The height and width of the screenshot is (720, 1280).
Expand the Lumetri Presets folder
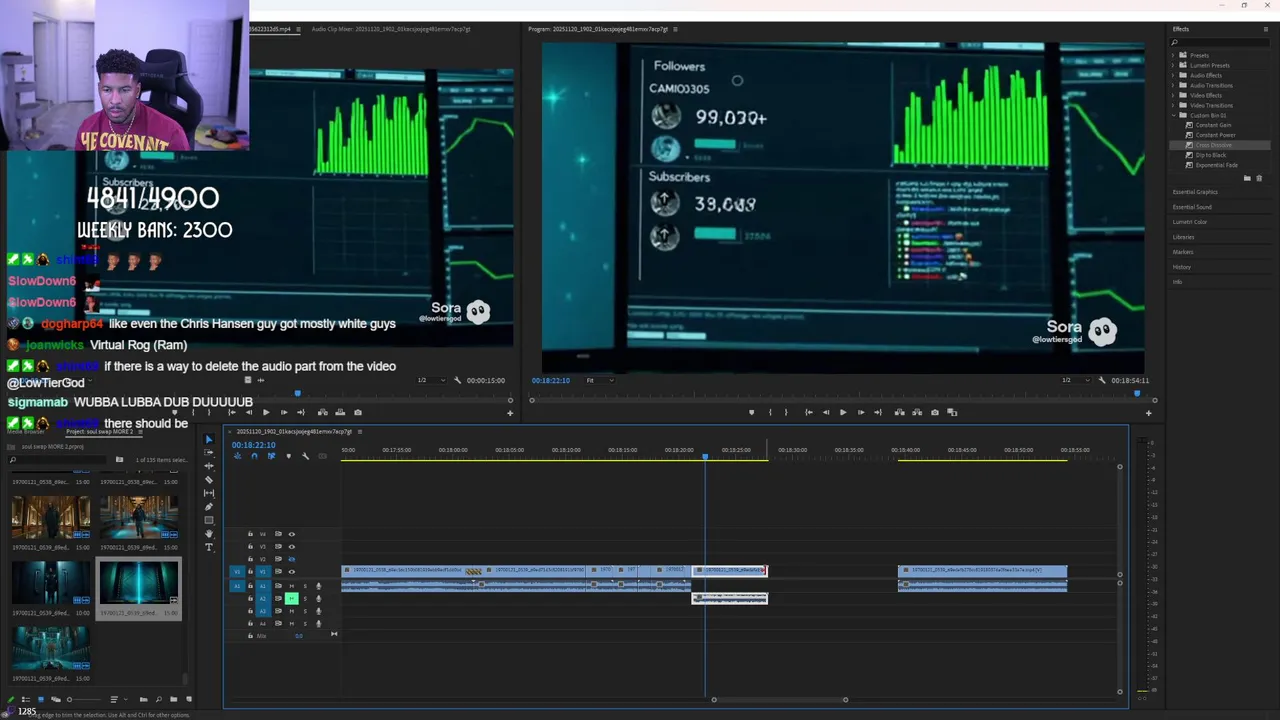click(x=1174, y=65)
